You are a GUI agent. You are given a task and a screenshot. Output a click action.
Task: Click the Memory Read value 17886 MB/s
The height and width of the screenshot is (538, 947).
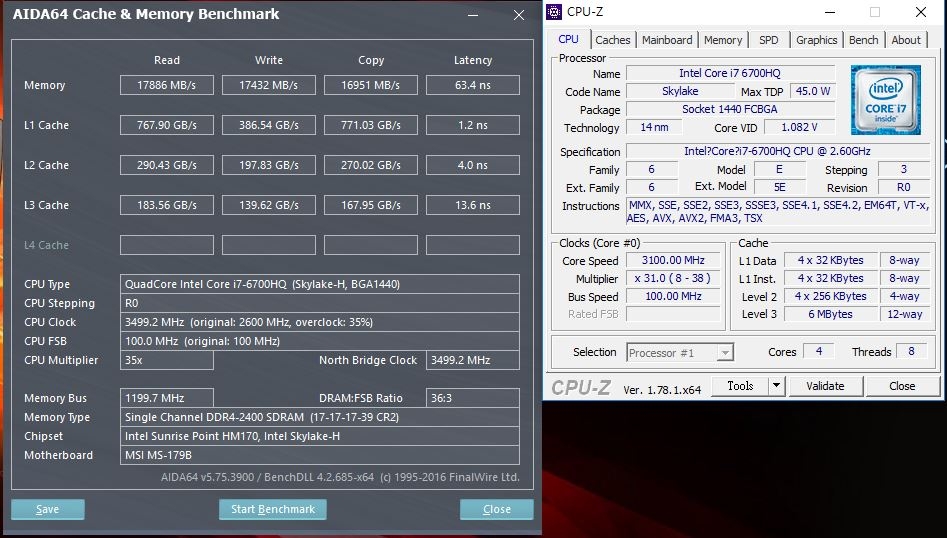pos(167,85)
